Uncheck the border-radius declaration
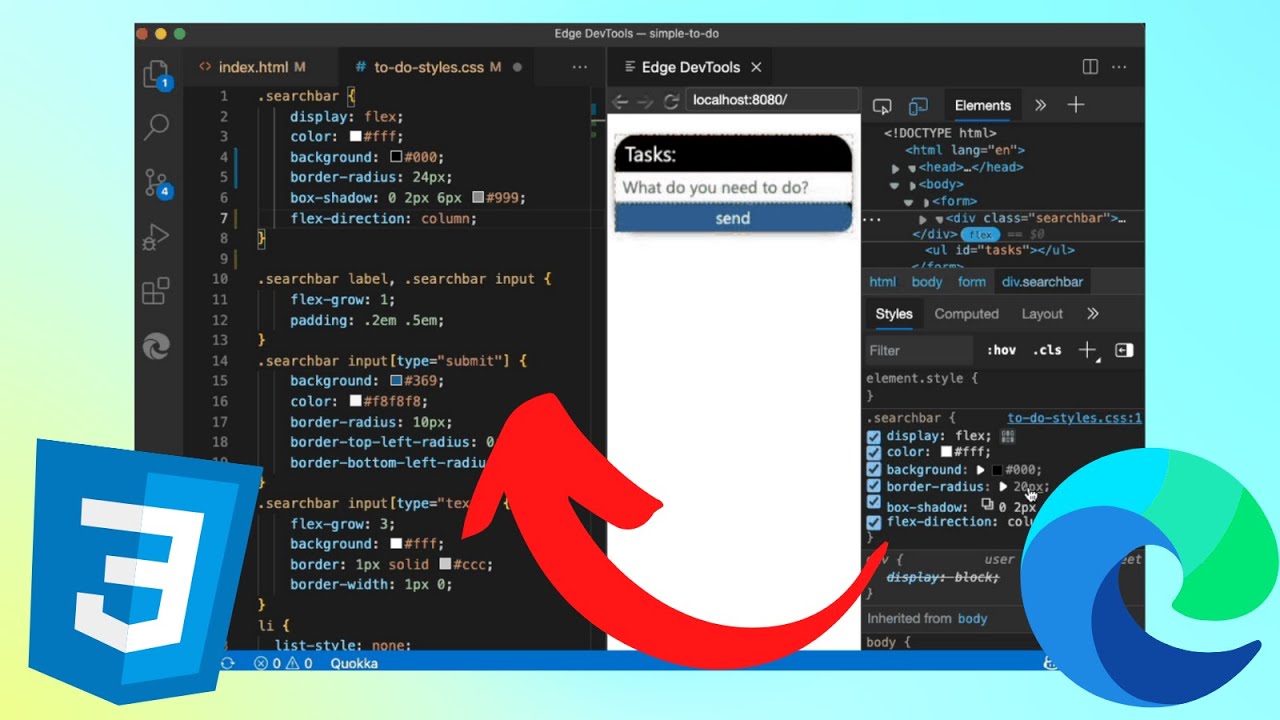The height and width of the screenshot is (720, 1280). [873, 486]
